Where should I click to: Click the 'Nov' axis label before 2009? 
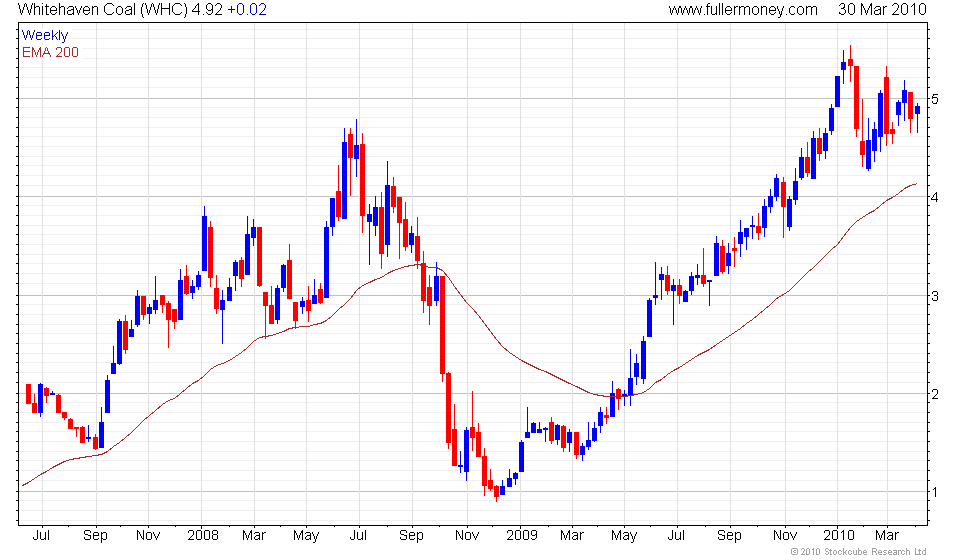click(x=466, y=536)
